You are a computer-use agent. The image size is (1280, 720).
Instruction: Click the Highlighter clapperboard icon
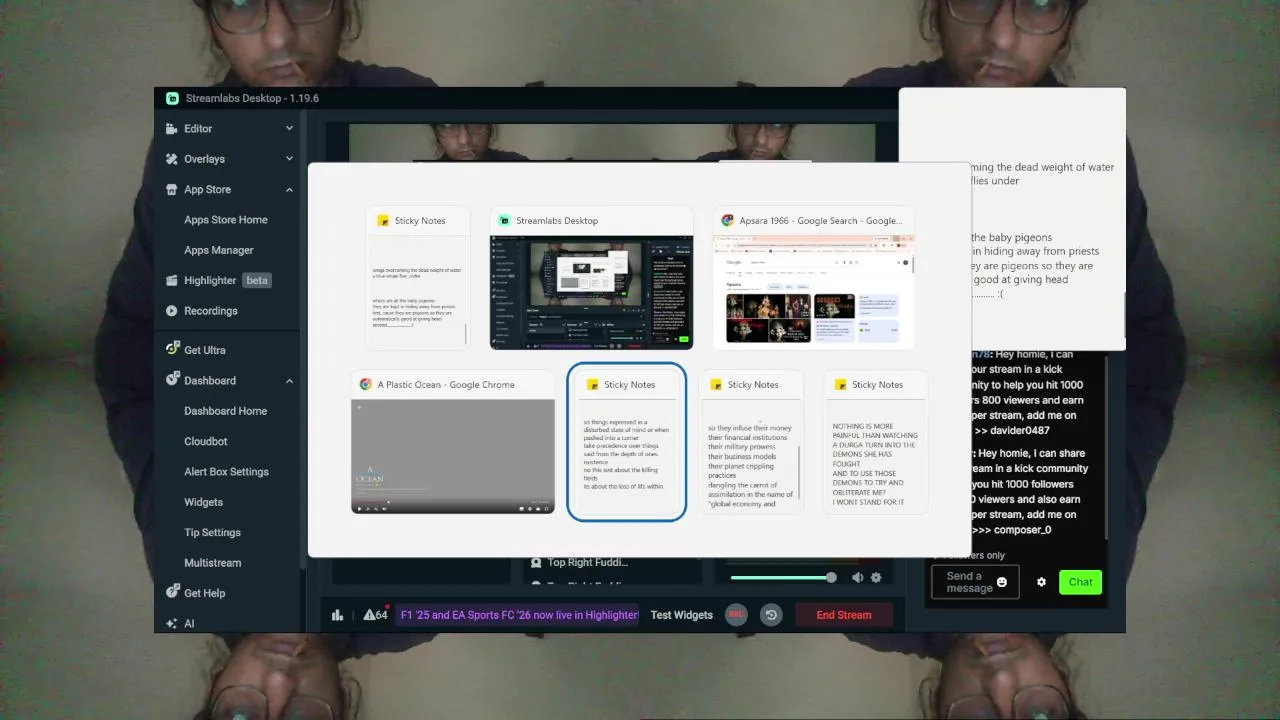(172, 280)
